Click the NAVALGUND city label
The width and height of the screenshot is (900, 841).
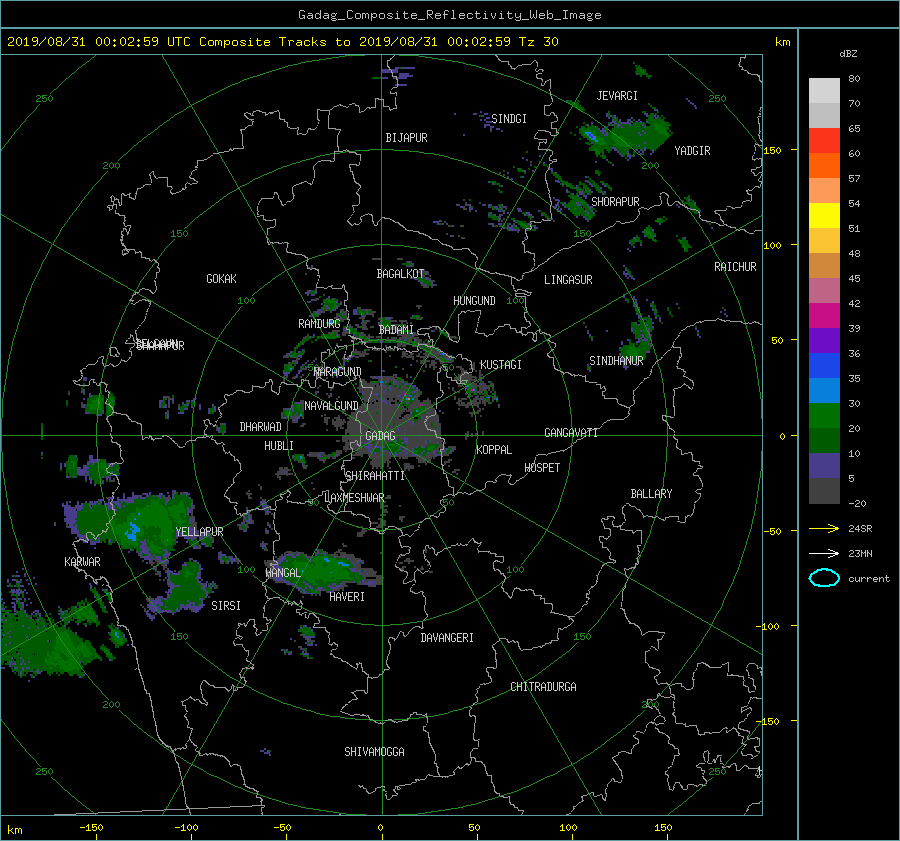pos(331,406)
